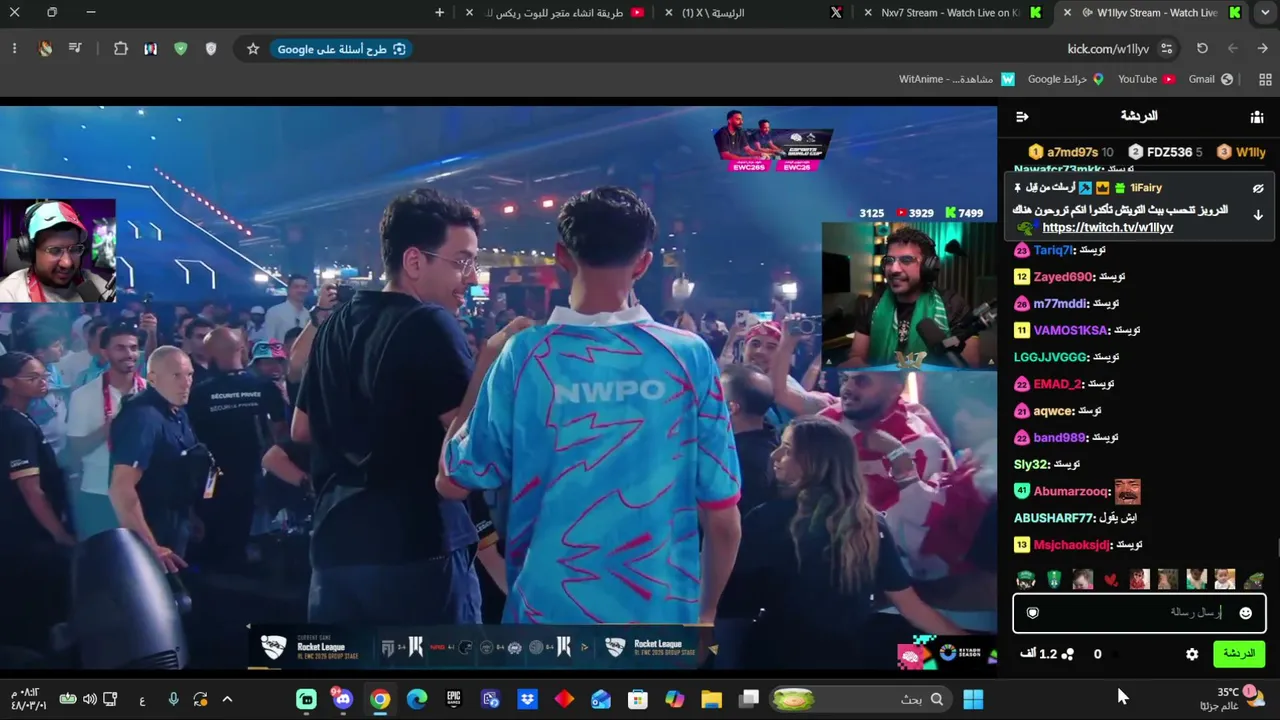
Task: Open Discord from the taskbar
Action: [343, 699]
